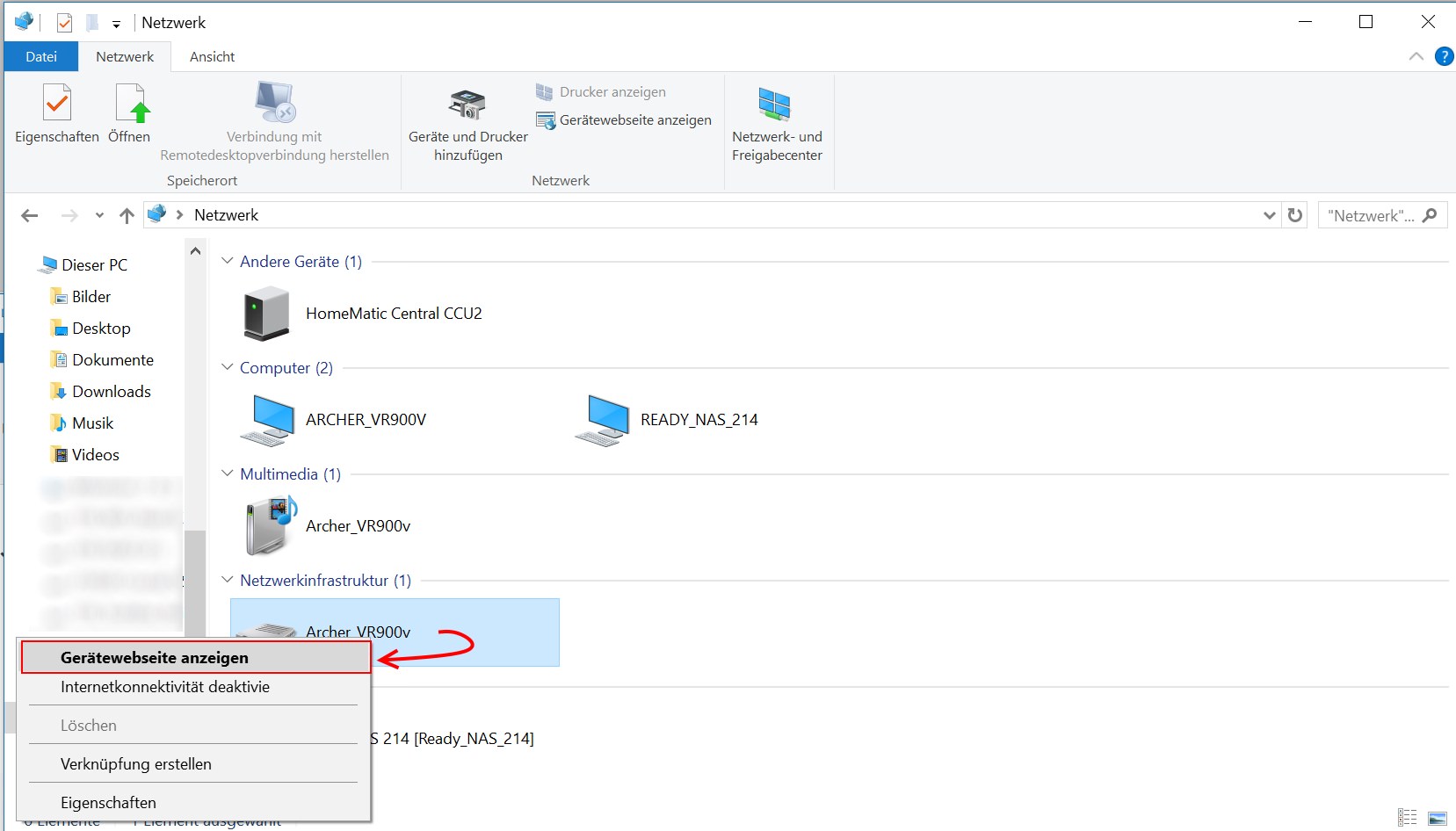Click the Help question mark icon
The image size is (1456, 831).
tap(1444, 56)
